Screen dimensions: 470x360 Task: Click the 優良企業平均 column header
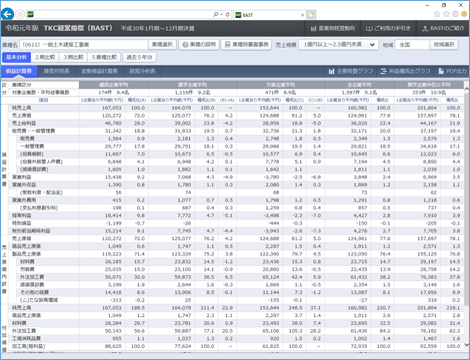114,85
